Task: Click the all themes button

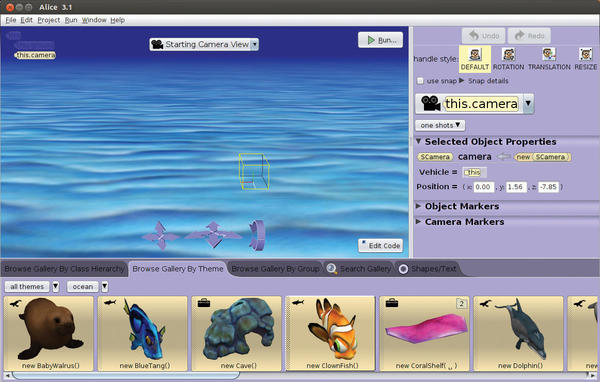Action: [x=27, y=286]
